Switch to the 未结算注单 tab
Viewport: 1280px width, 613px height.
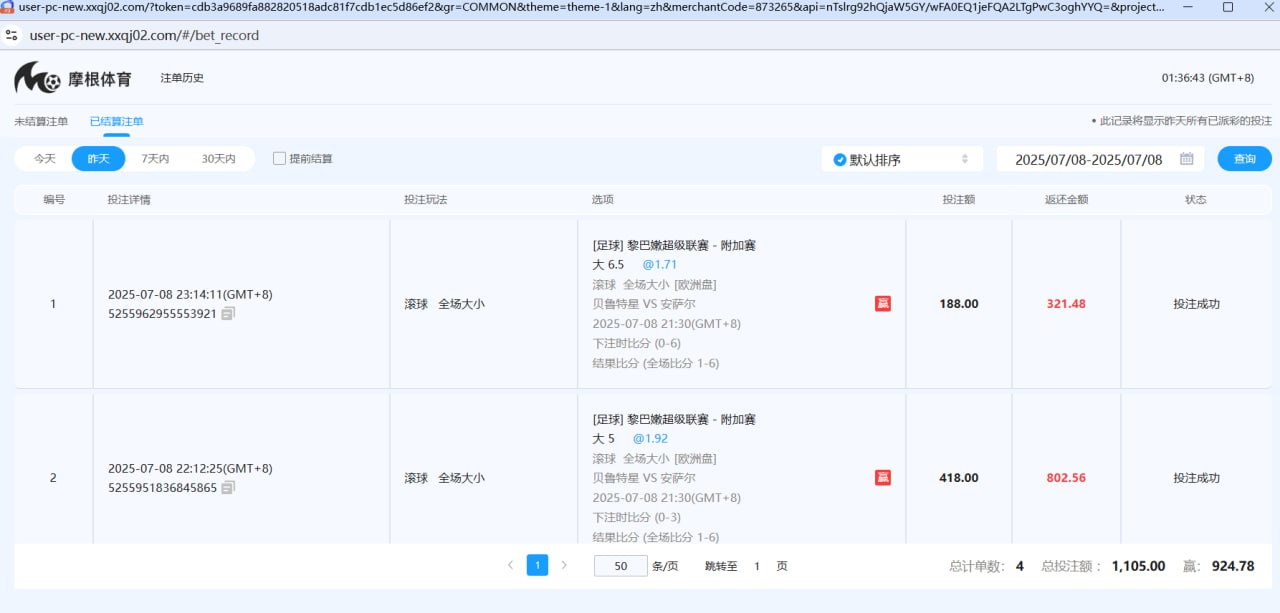(x=41, y=122)
